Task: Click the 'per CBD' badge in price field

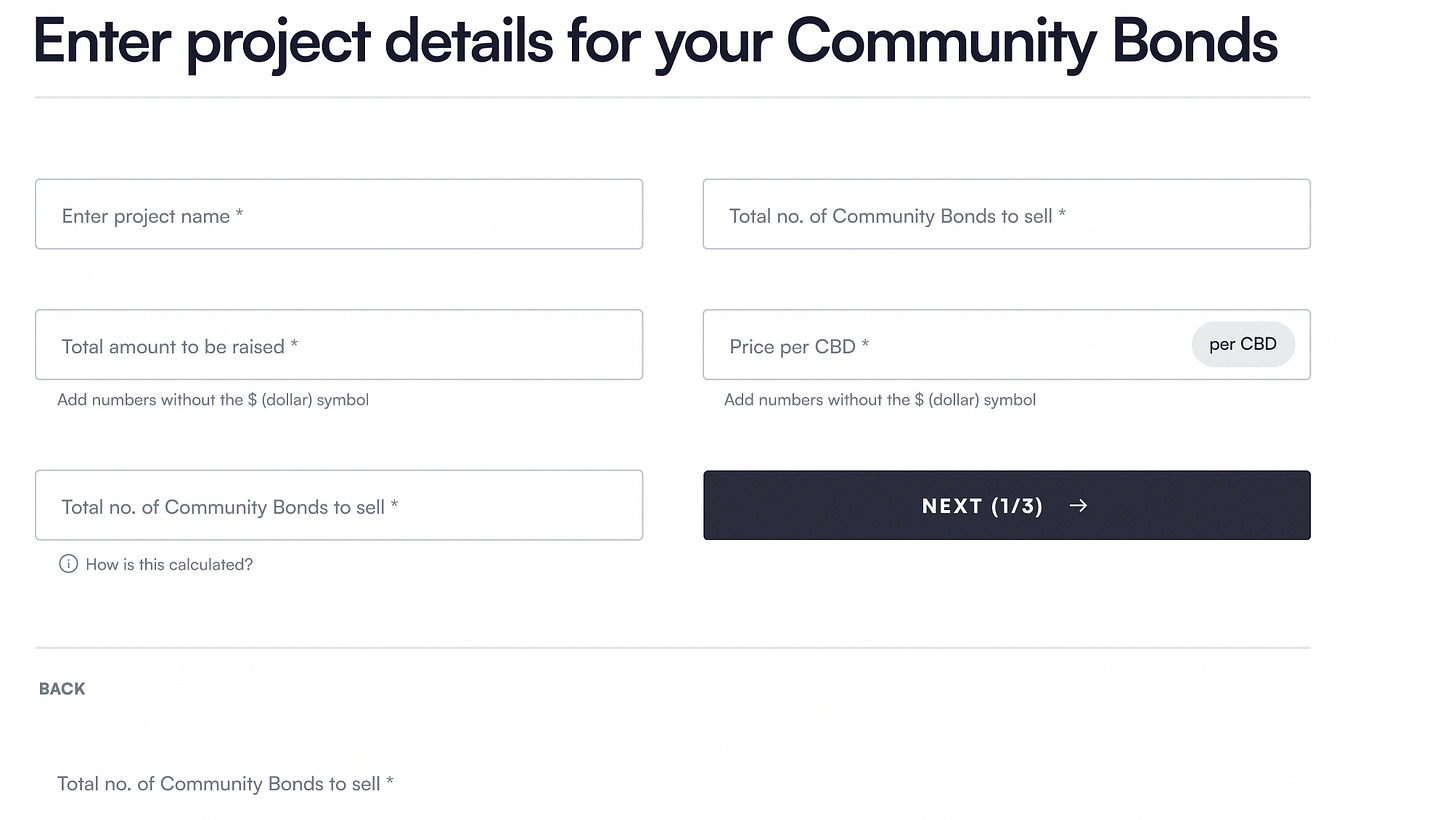Action: click(1243, 344)
